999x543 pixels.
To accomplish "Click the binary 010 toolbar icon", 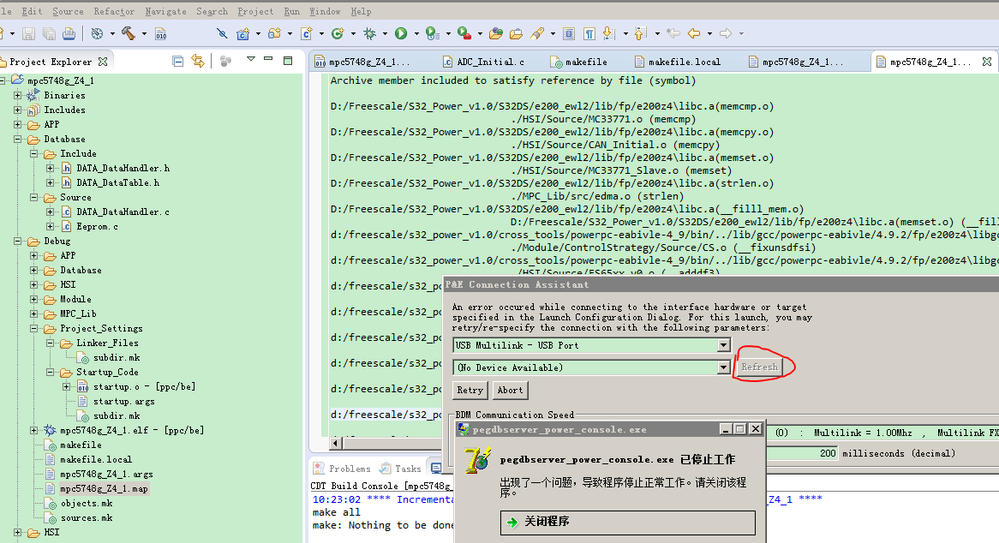I will click(161, 34).
